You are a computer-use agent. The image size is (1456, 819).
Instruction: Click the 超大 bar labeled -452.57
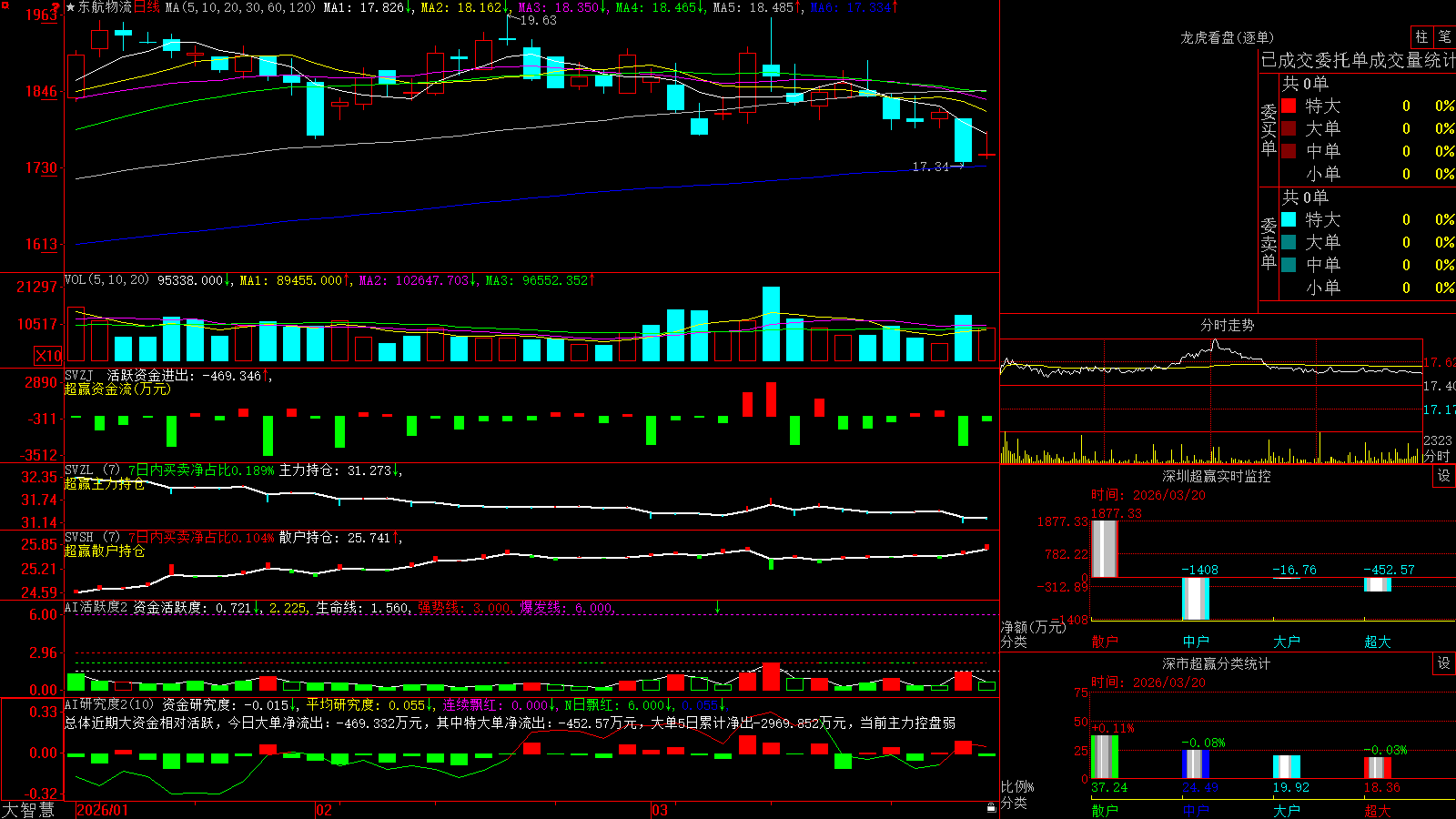click(1378, 584)
